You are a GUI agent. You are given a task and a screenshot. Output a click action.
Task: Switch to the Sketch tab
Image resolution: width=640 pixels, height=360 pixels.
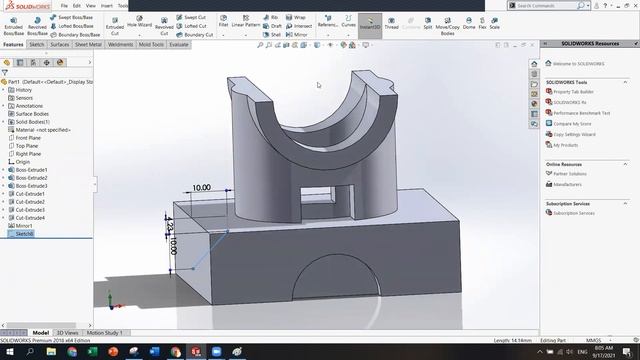click(37, 44)
